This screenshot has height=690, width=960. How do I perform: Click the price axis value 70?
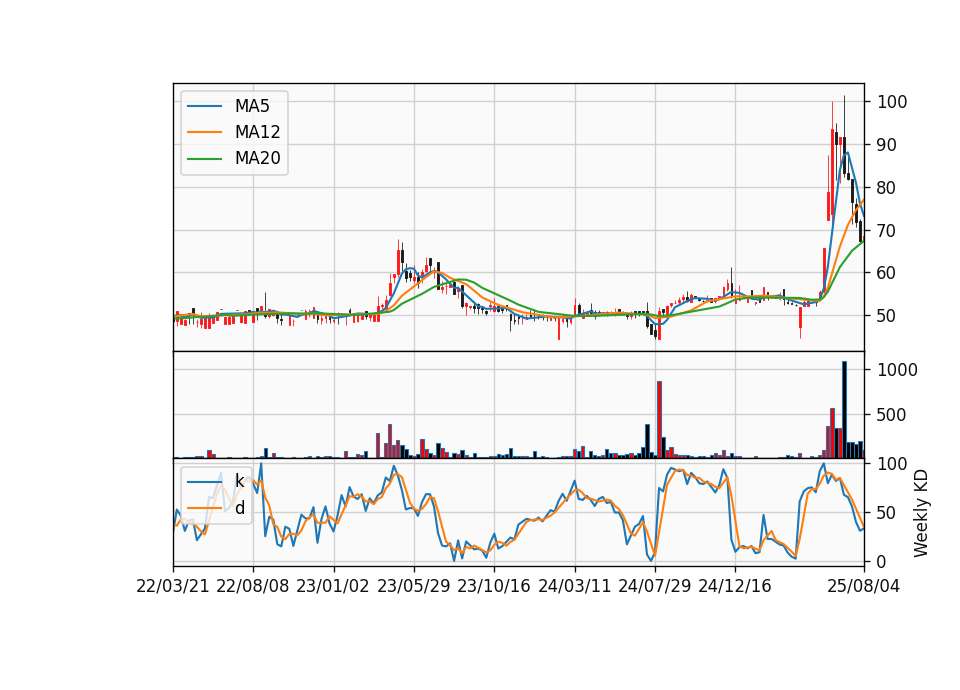(x=887, y=231)
